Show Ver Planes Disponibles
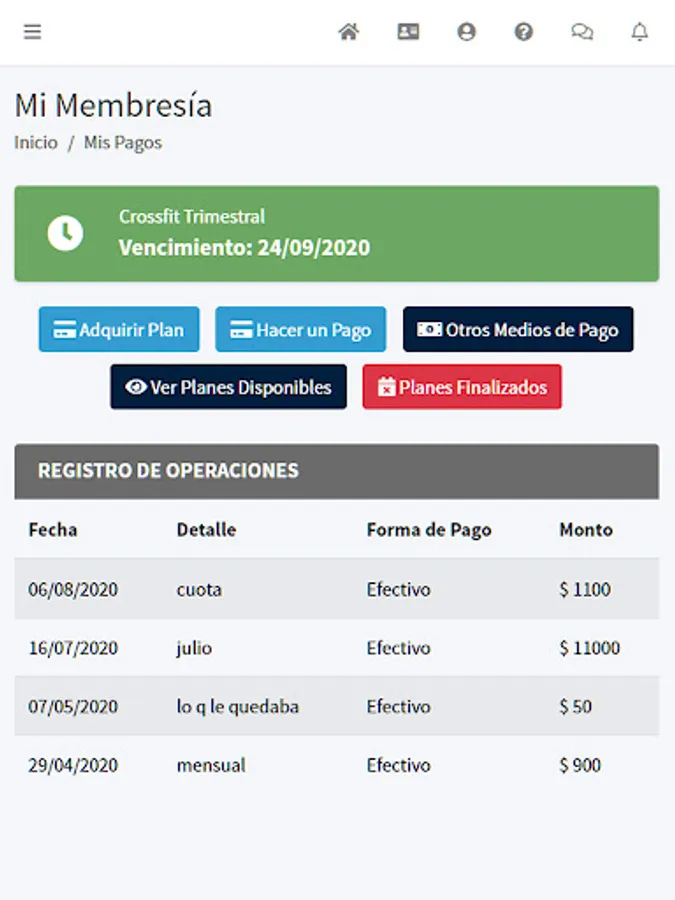The height and width of the screenshot is (900, 675). [x=228, y=386]
